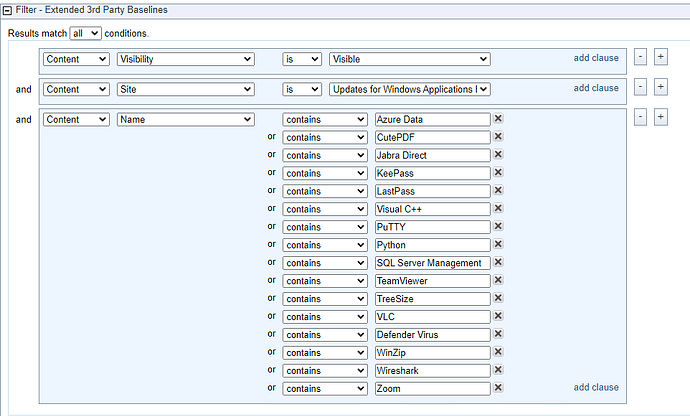Remove the Zoom clause
This screenshot has width=690, height=416.
(x=498, y=388)
